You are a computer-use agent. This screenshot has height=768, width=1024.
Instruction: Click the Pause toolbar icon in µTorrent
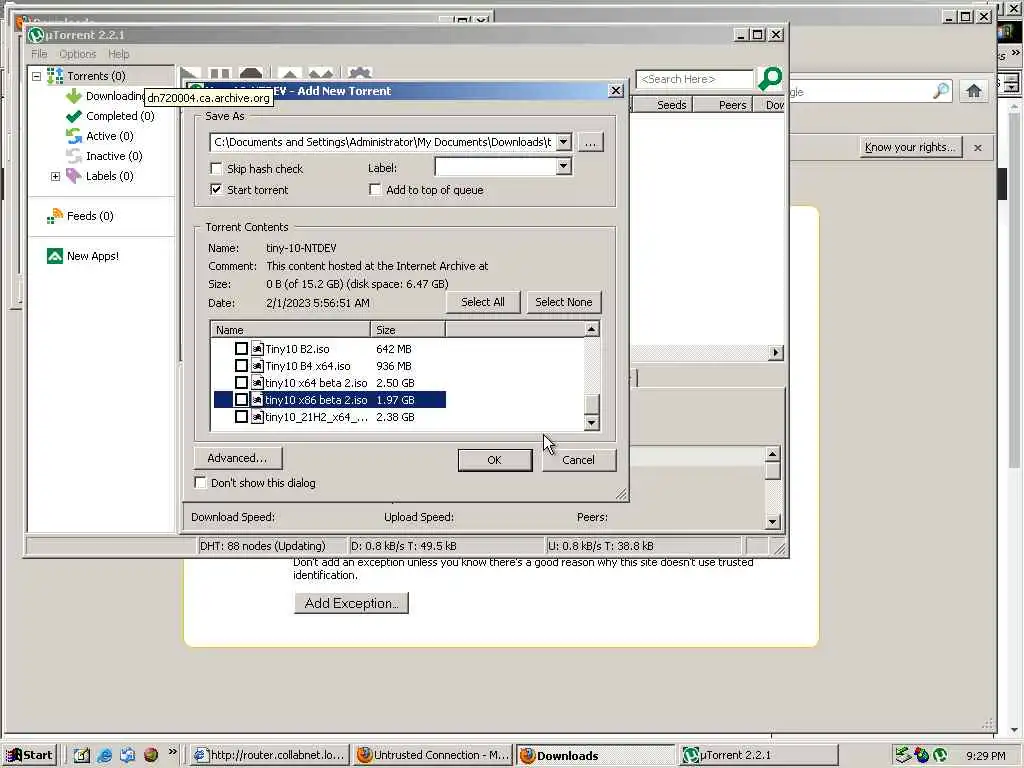coord(219,74)
